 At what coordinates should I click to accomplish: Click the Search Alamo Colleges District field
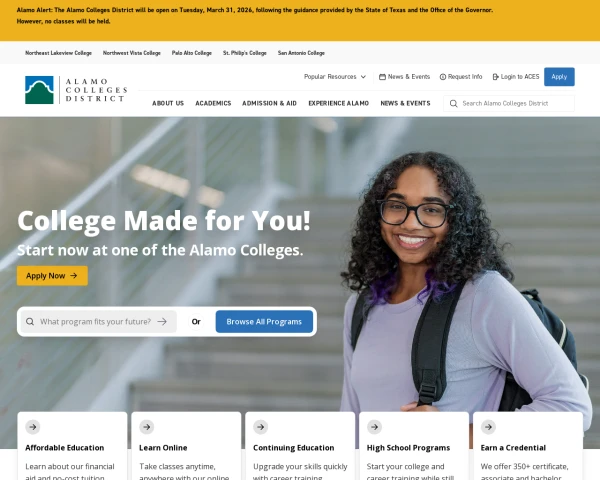(x=509, y=104)
